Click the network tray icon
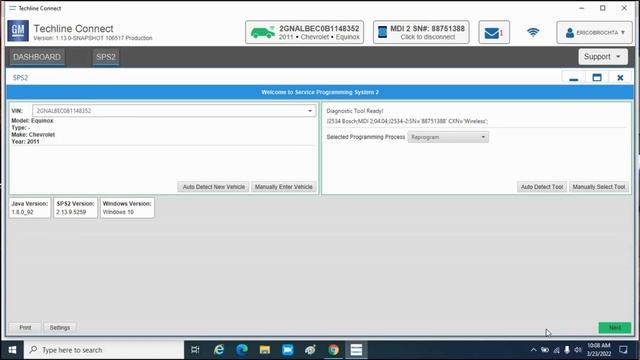The width and height of the screenshot is (640, 360). [556, 350]
